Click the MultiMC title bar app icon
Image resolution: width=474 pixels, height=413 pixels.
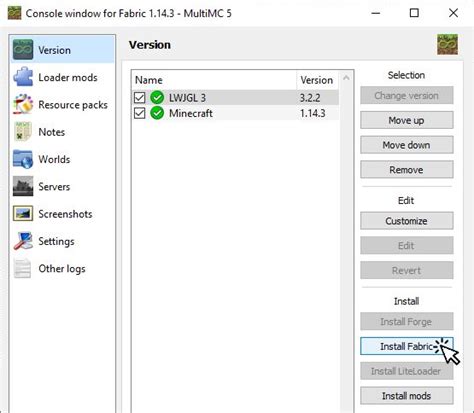point(14,13)
